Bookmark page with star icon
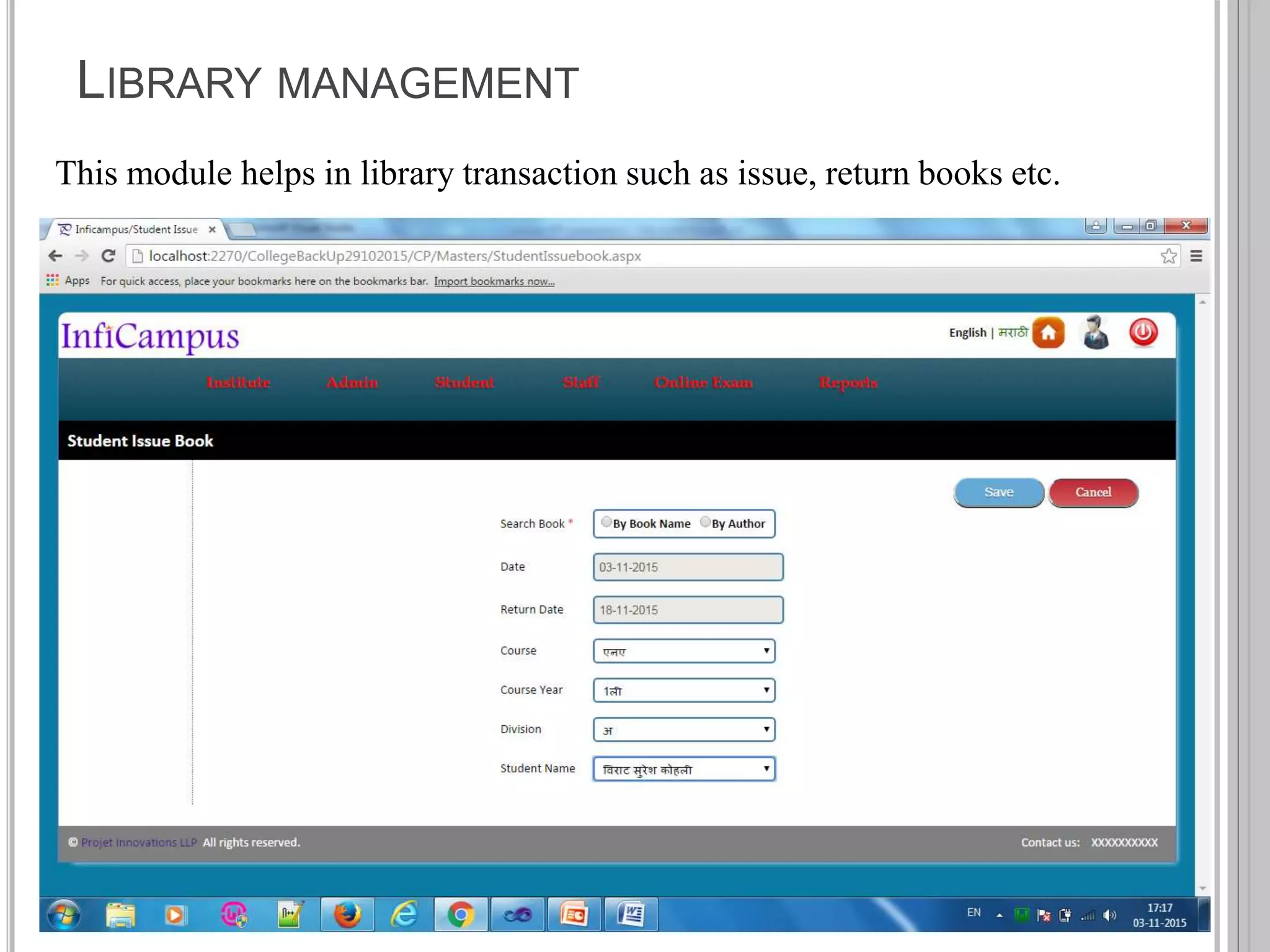 1168,255
